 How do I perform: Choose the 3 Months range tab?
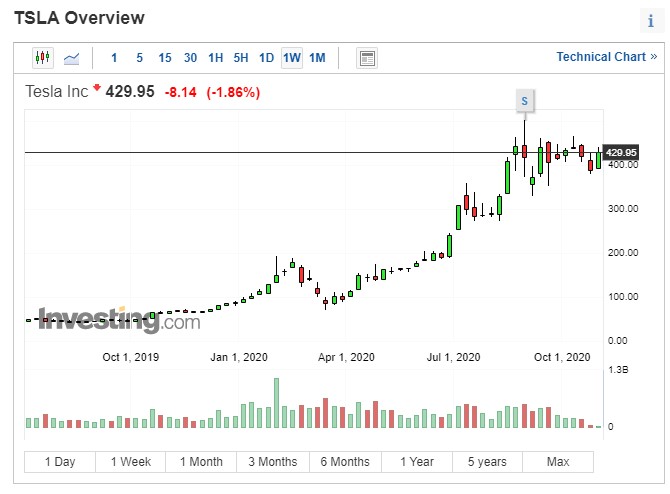pos(273,462)
